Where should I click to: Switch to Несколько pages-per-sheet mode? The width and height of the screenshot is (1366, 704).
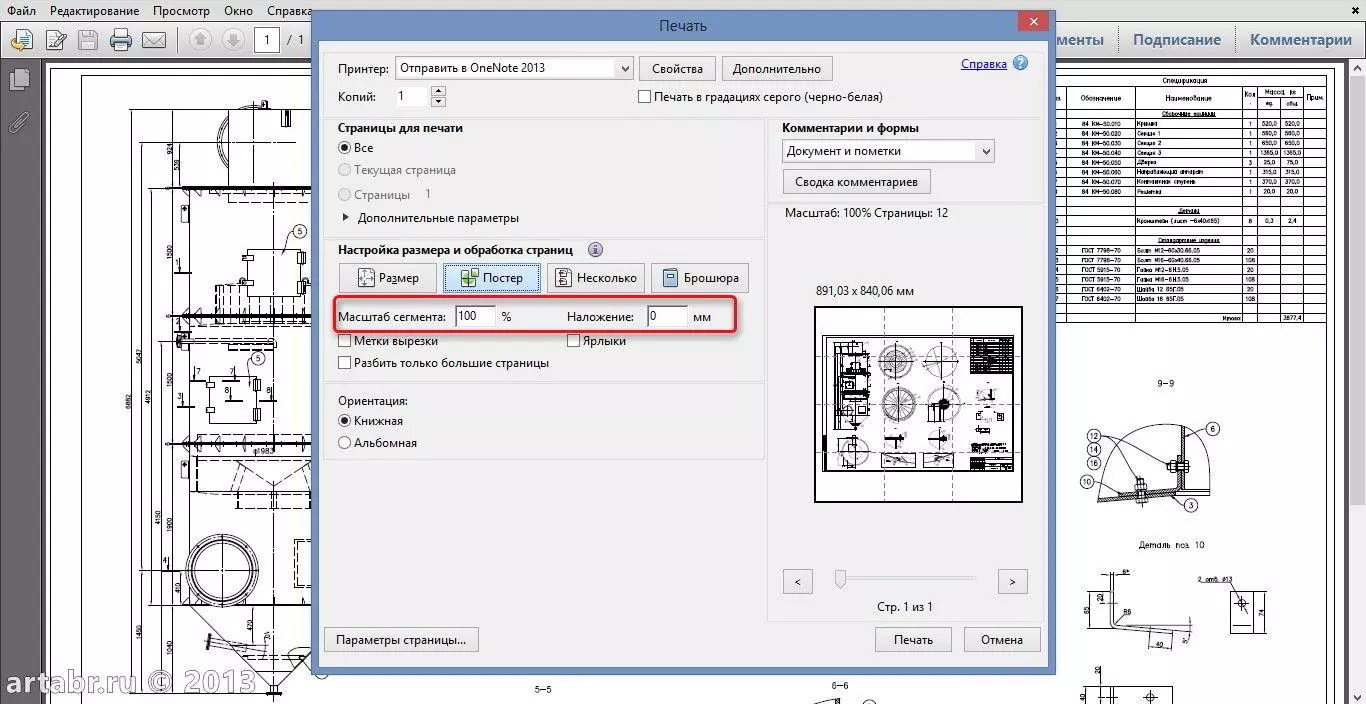tap(596, 278)
